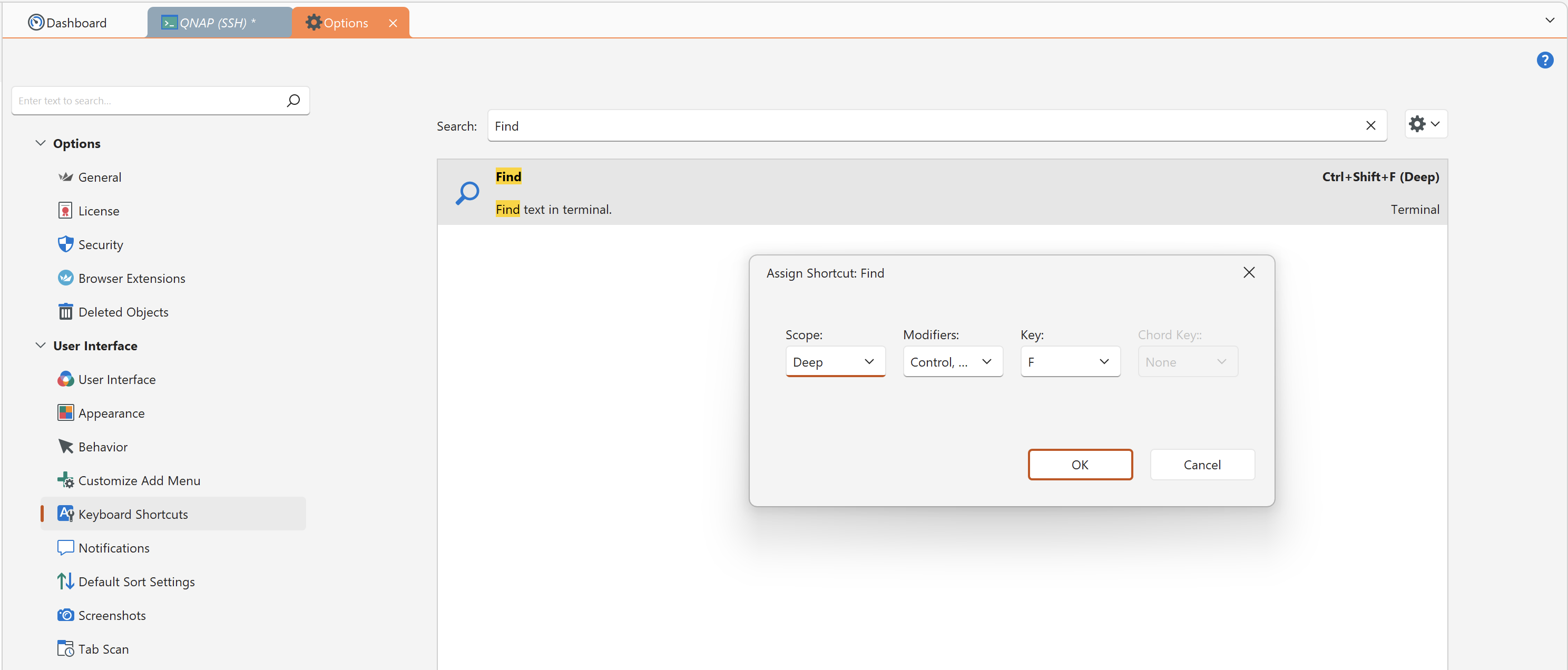Open Default Sort Settings page
Image resolution: width=1568 pixels, height=670 pixels.
click(136, 582)
